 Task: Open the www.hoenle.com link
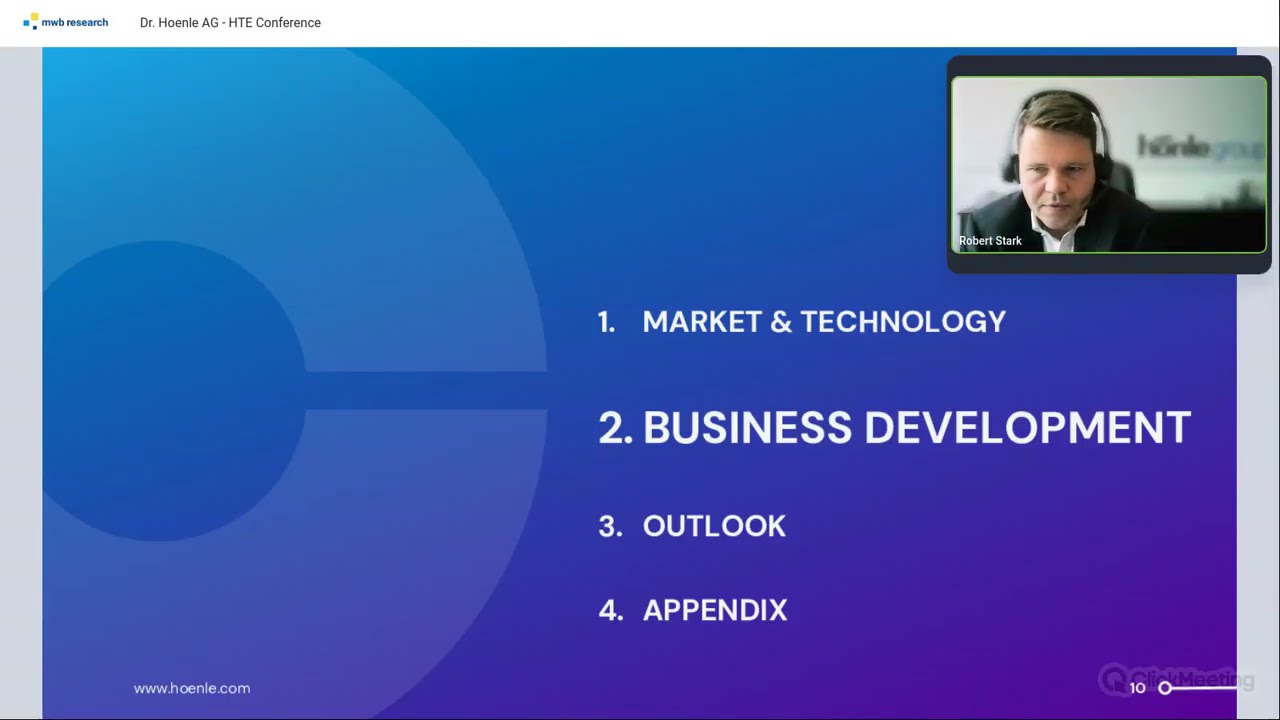click(x=192, y=688)
